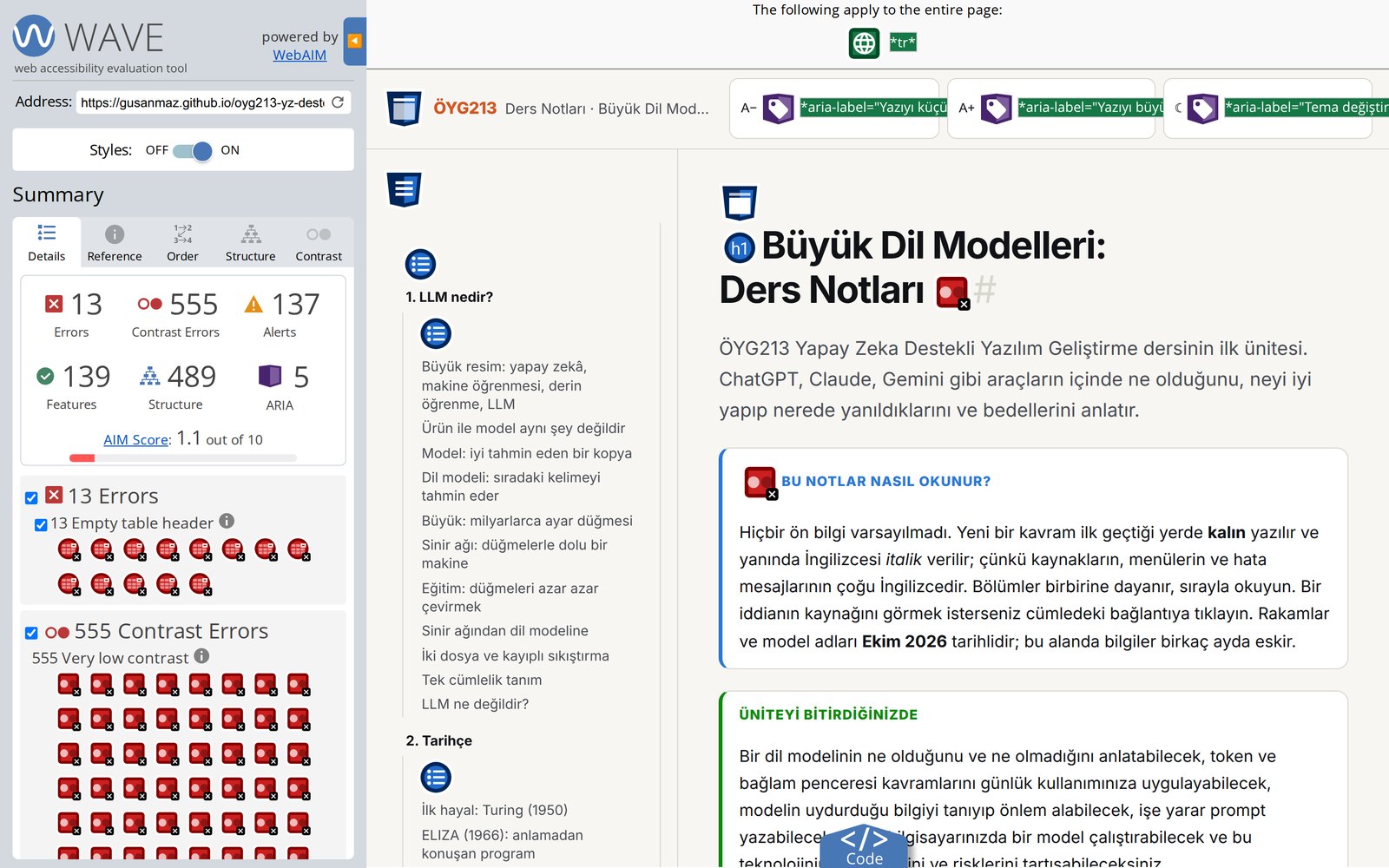Select the Details tab
The width and height of the screenshot is (1389, 868).
tap(47, 242)
